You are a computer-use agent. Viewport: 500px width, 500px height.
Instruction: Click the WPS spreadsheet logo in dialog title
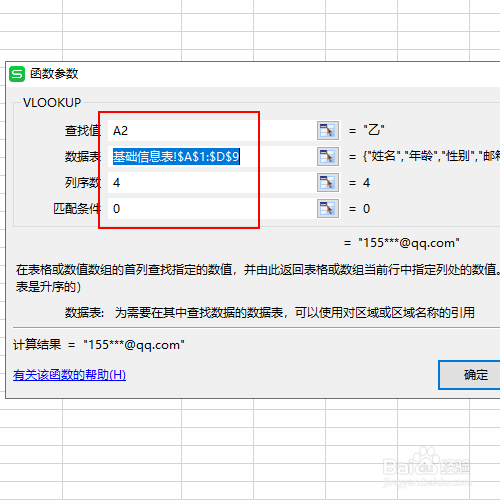tap(17, 74)
